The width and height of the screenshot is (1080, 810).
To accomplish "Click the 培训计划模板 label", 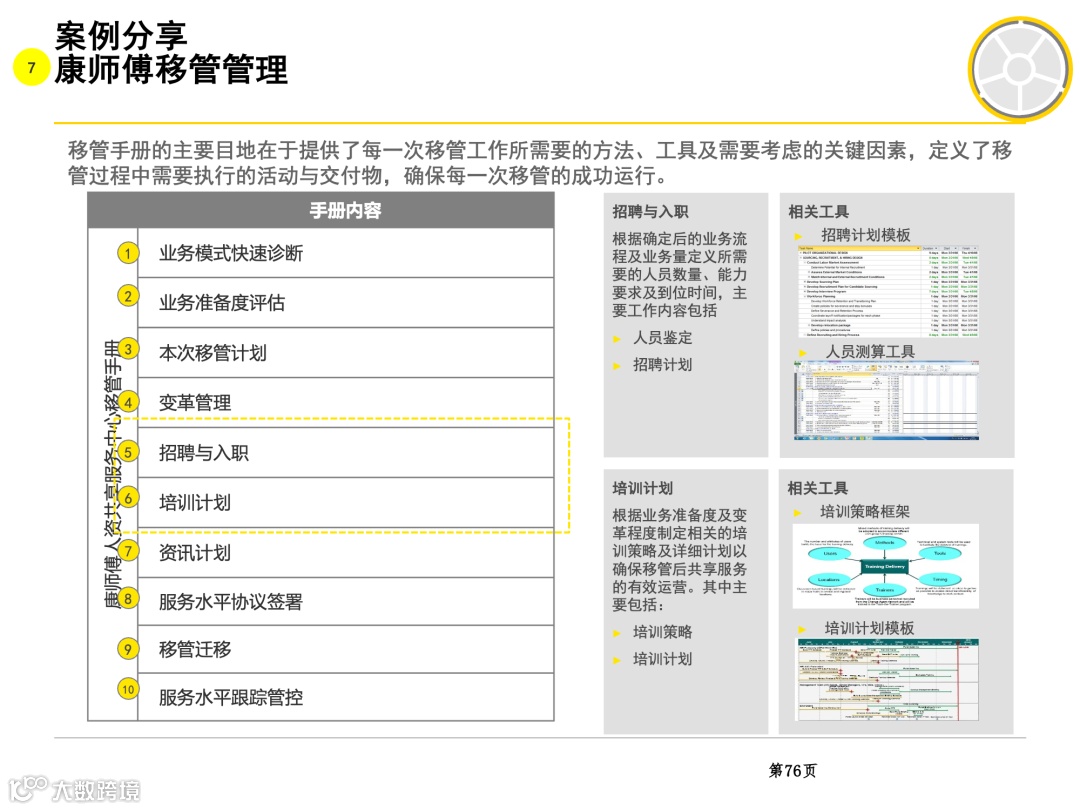I will pos(870,628).
